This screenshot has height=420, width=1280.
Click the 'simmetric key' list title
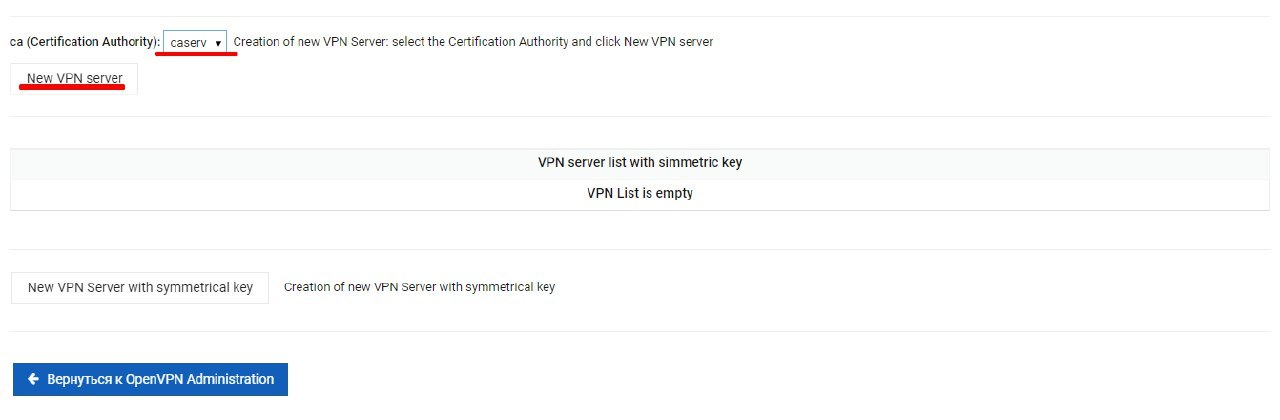point(640,162)
